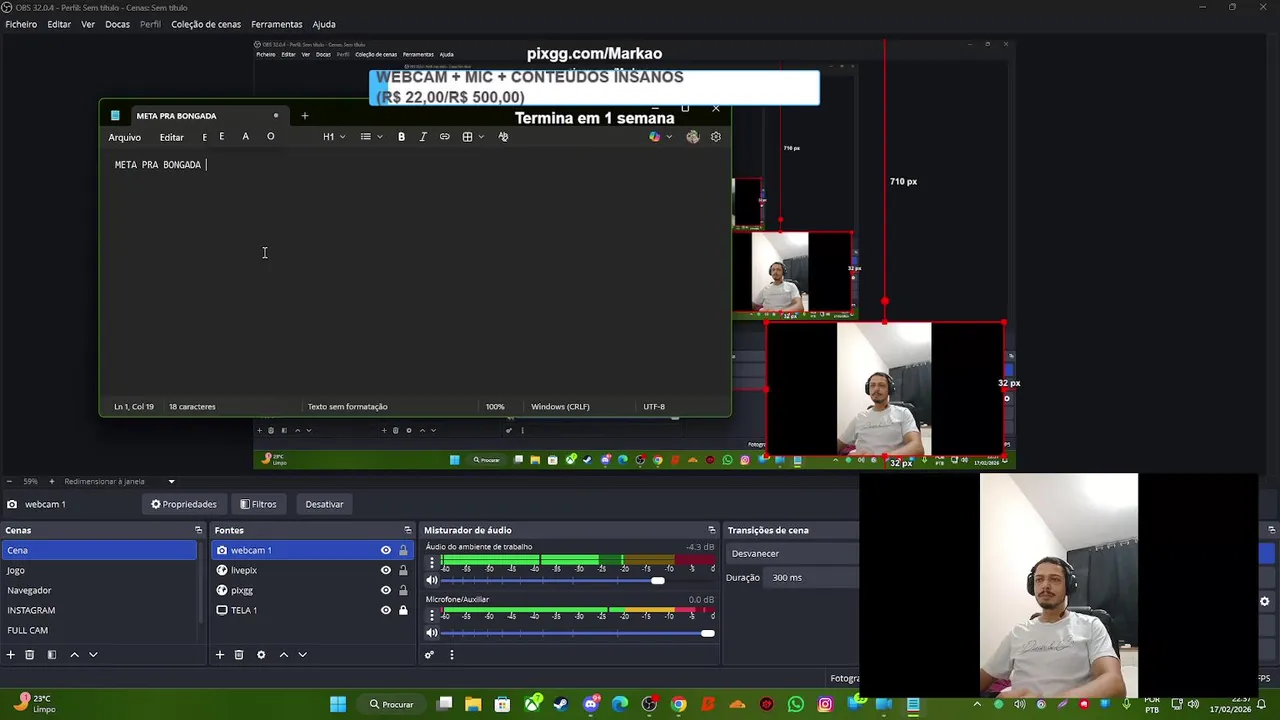Undock the Fontes panel

point(407,530)
